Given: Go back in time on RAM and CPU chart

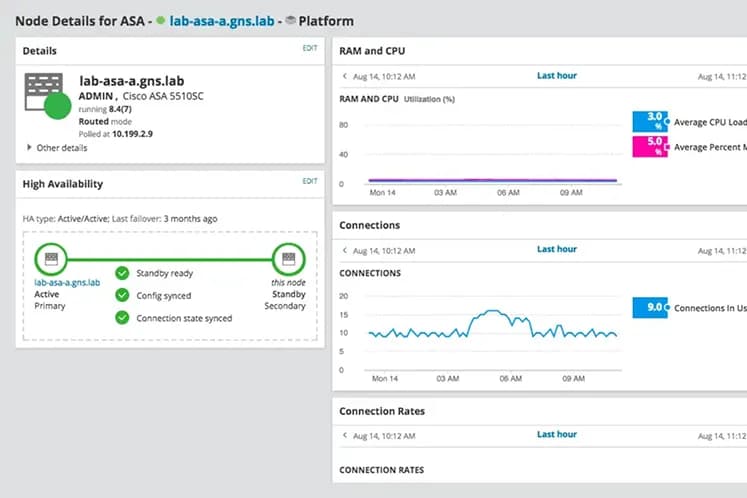Looking at the screenshot, I should click(x=344, y=76).
